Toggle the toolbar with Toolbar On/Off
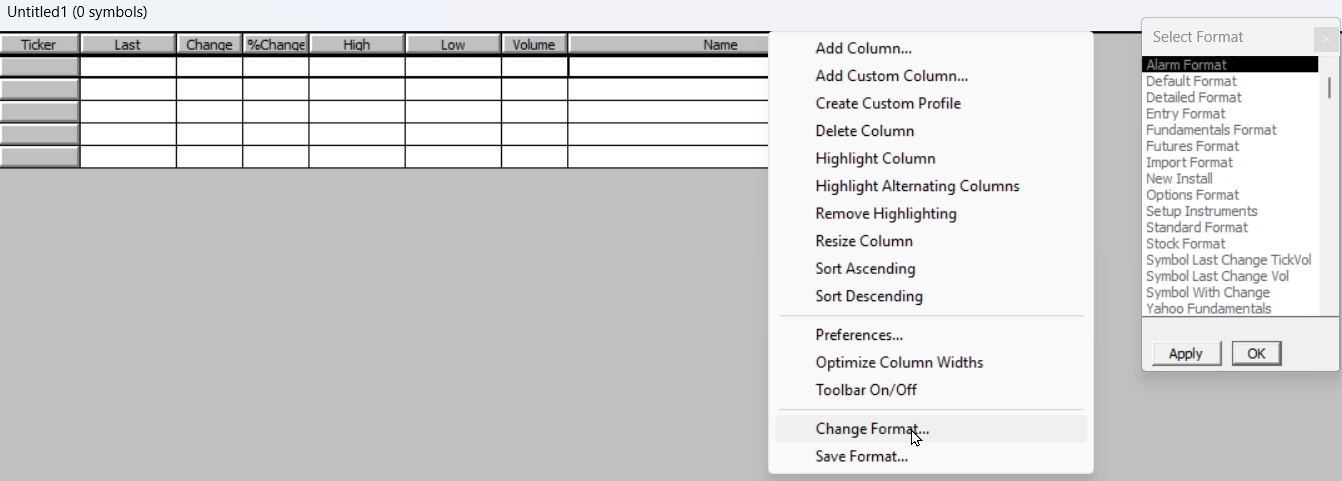Viewport: 1342px width, 481px height. [x=865, y=390]
